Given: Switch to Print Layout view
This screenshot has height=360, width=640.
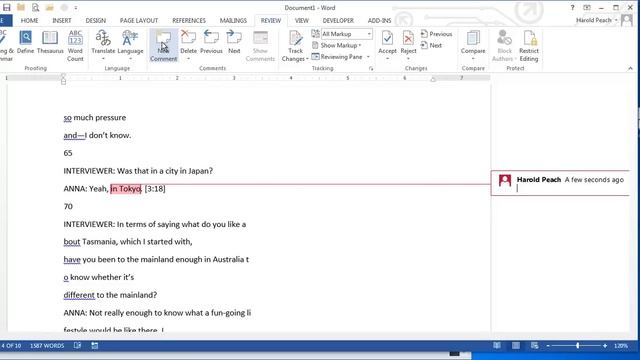Looking at the screenshot, I should click(x=516, y=346).
